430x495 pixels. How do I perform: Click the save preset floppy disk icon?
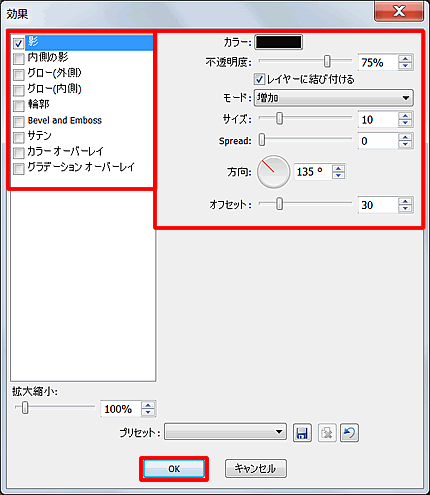[x=302, y=433]
